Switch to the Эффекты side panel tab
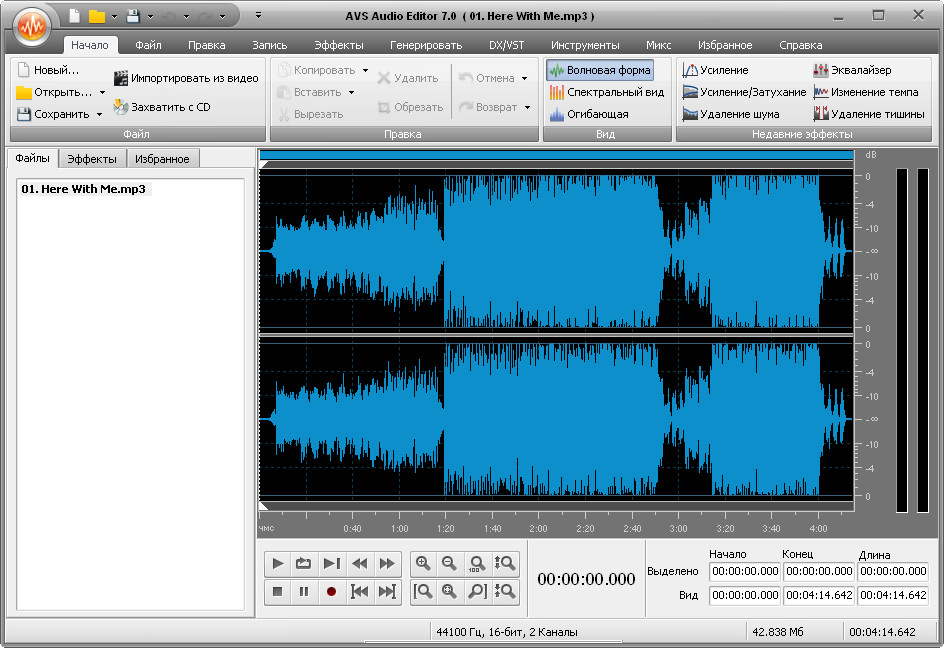Image resolution: width=944 pixels, height=648 pixels. tap(92, 159)
